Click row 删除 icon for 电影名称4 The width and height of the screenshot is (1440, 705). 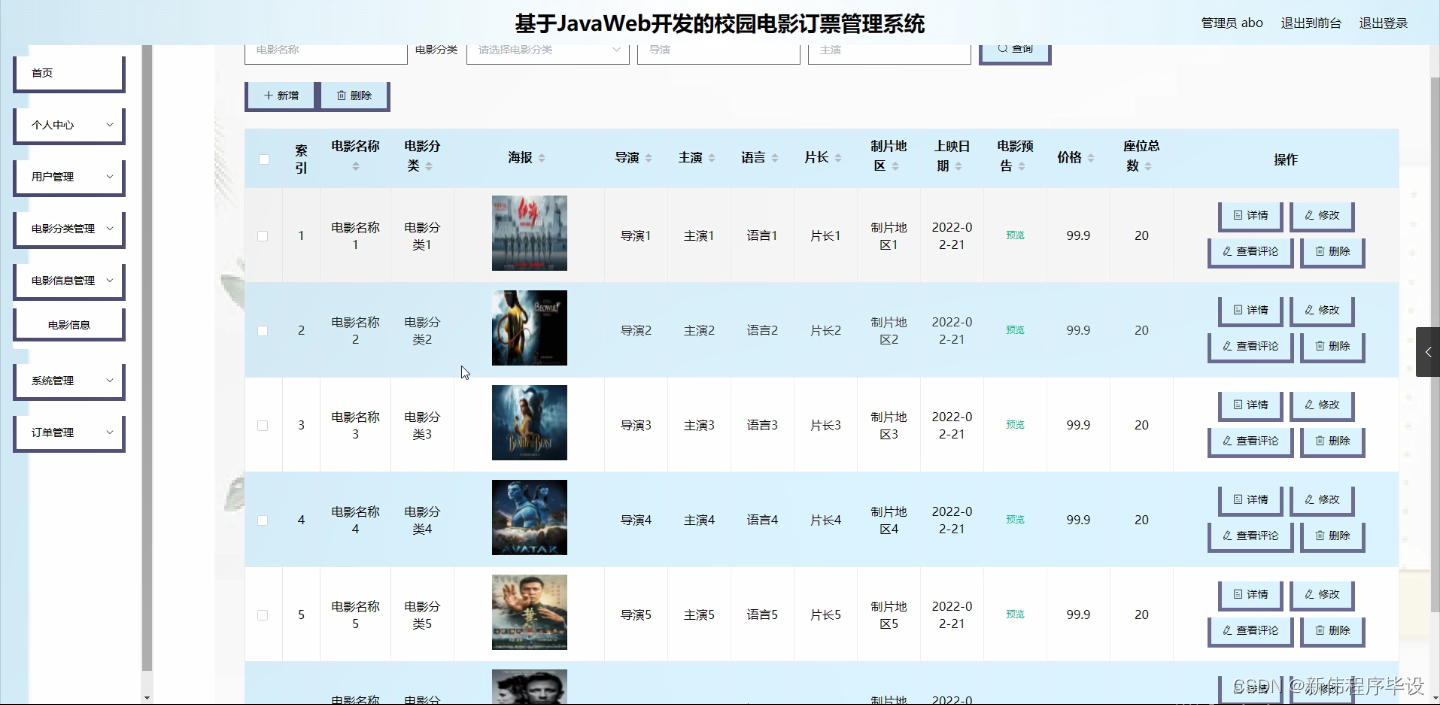tap(1332, 536)
